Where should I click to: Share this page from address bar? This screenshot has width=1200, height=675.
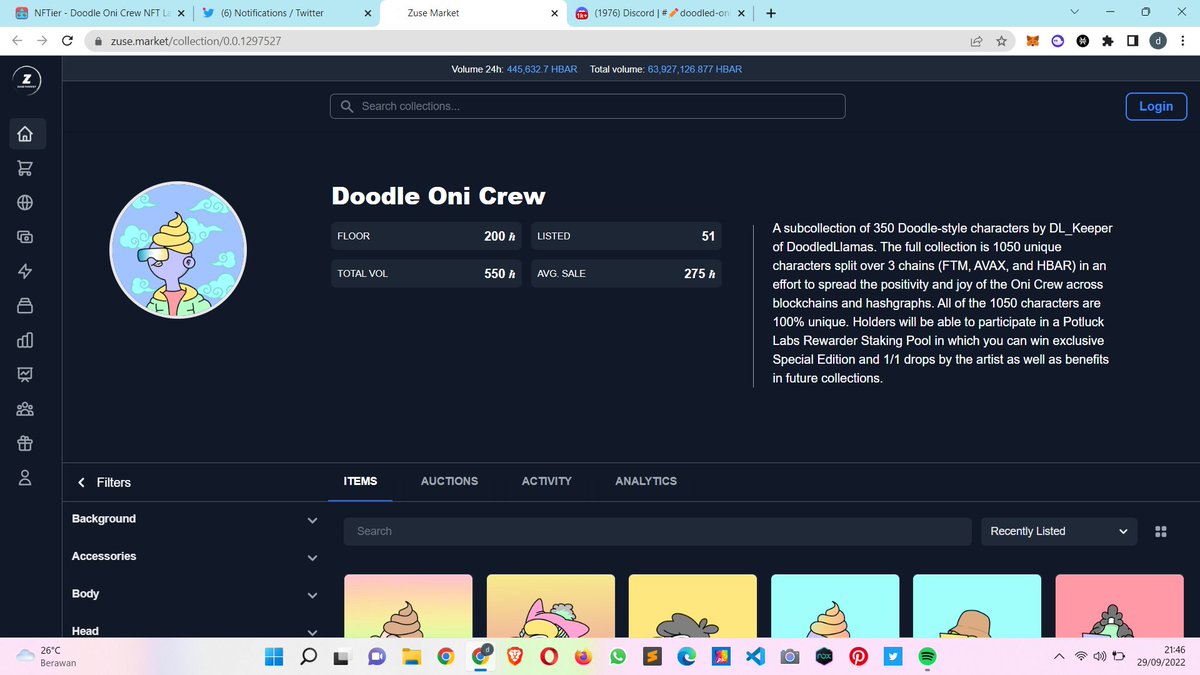tap(976, 41)
